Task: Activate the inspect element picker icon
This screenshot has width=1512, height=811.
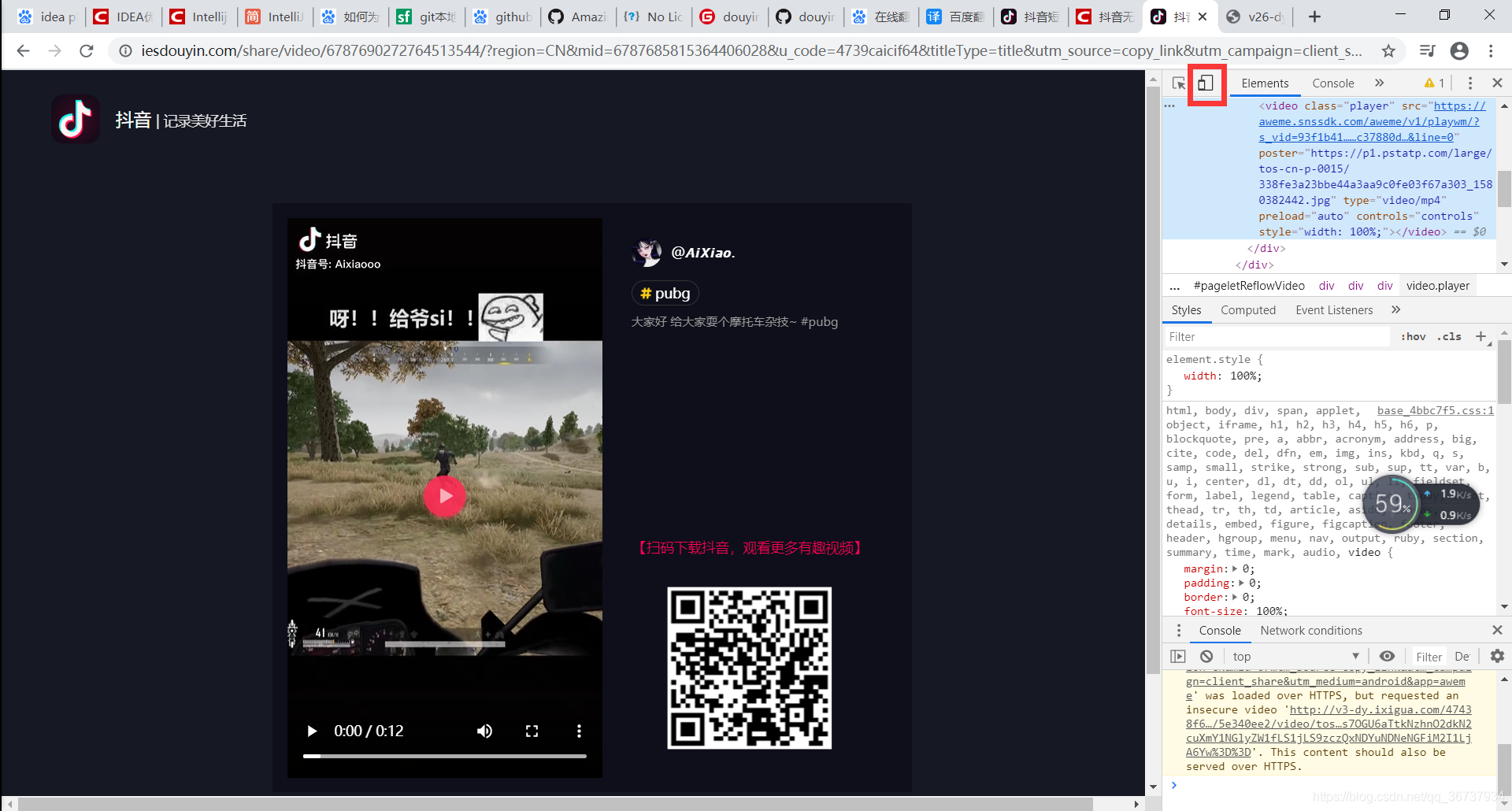Action: click(1179, 83)
